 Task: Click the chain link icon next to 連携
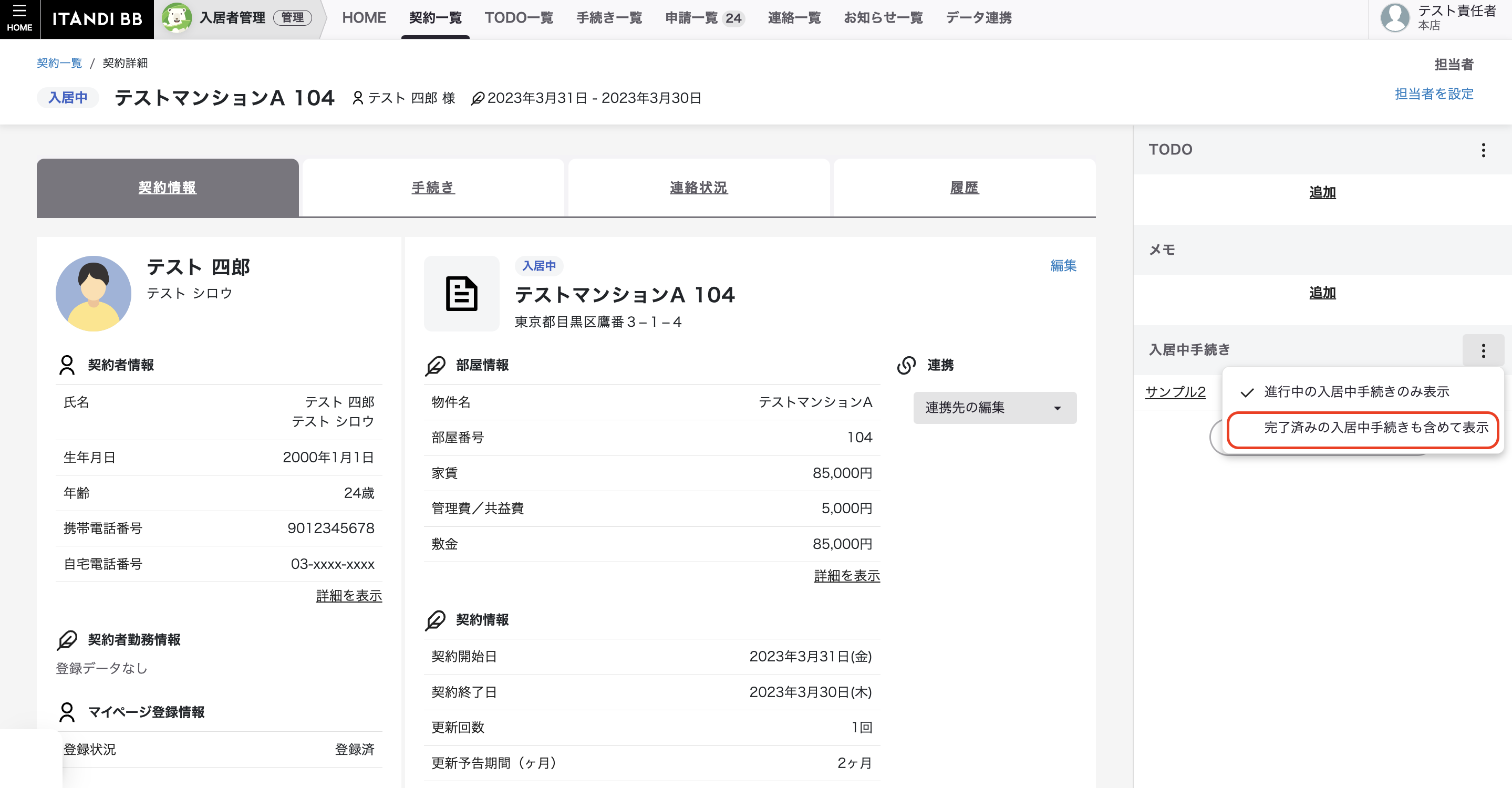point(906,365)
